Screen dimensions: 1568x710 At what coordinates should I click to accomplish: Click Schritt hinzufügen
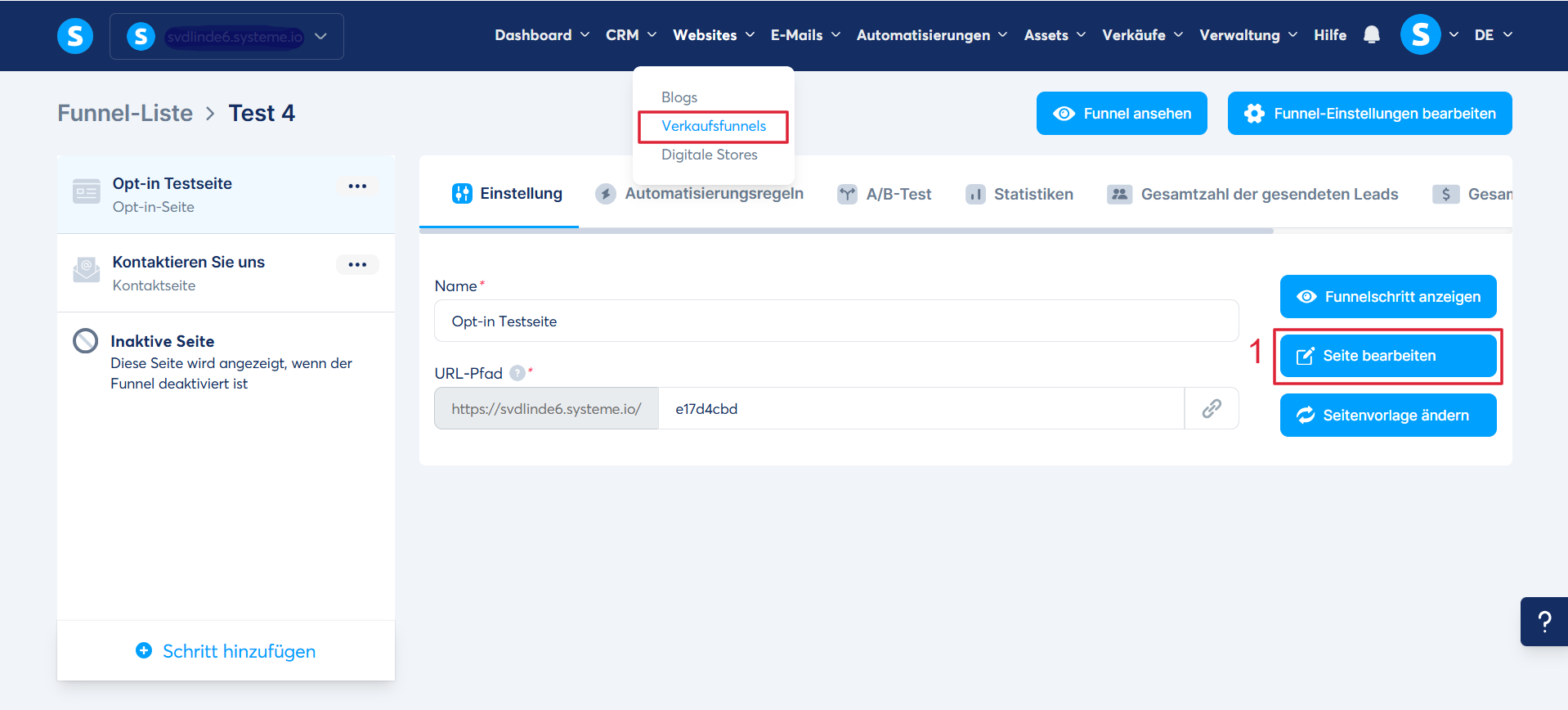[x=226, y=651]
